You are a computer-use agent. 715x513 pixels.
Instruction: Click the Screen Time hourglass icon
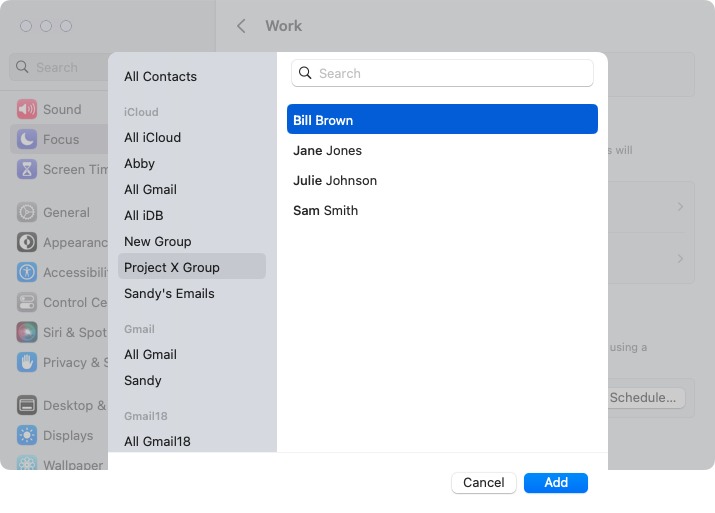27,170
